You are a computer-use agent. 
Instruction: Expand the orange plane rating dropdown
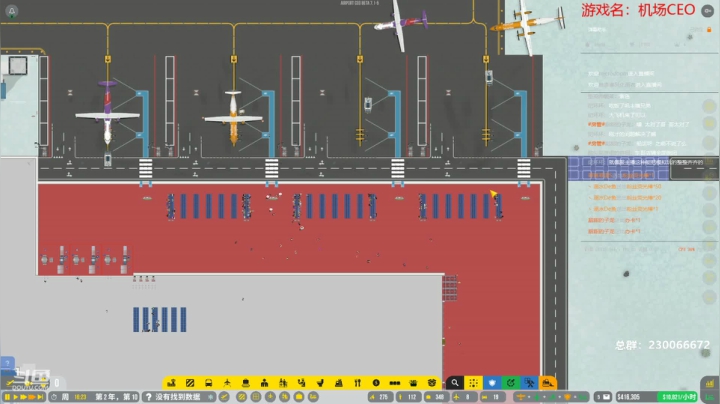pyautogui.click(x=523, y=397)
